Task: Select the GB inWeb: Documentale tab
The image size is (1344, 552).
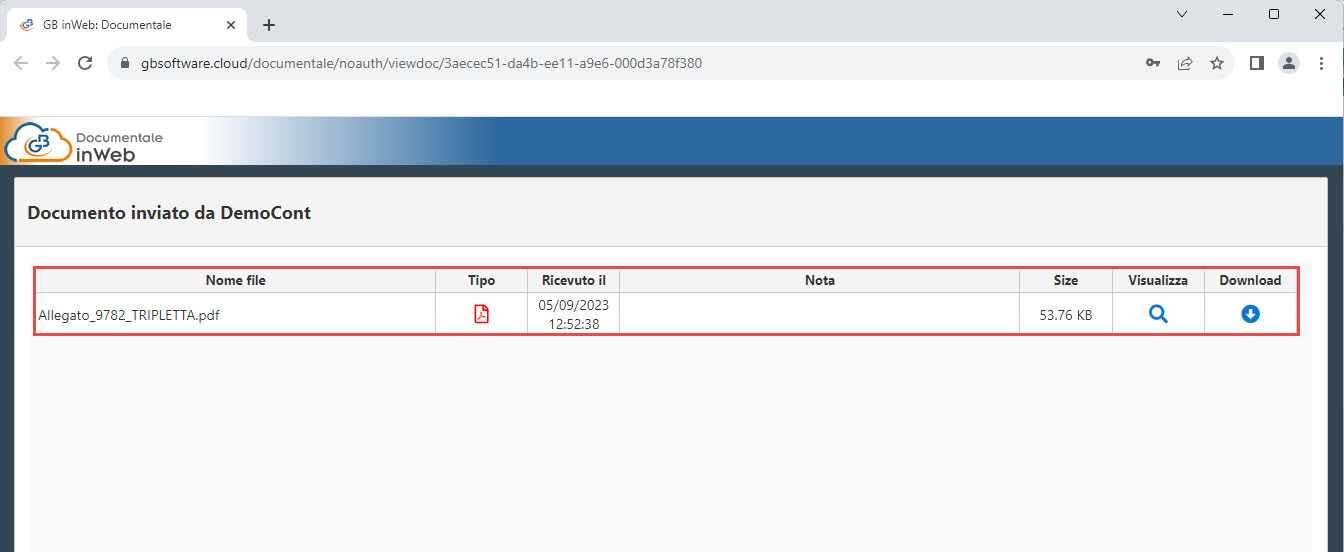Action: (110, 24)
